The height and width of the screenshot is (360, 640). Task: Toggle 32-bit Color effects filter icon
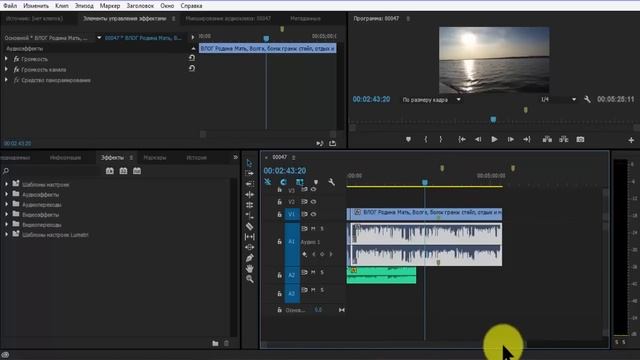click(123, 171)
